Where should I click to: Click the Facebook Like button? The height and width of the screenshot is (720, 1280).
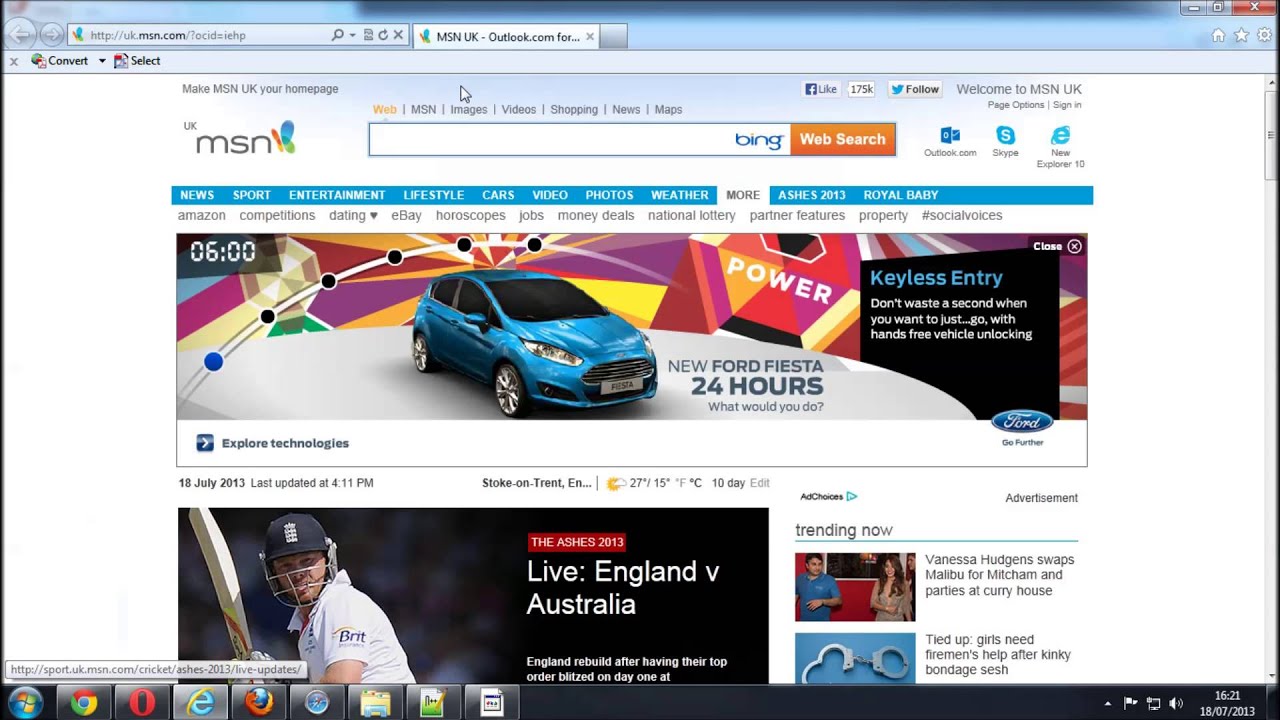tap(821, 89)
